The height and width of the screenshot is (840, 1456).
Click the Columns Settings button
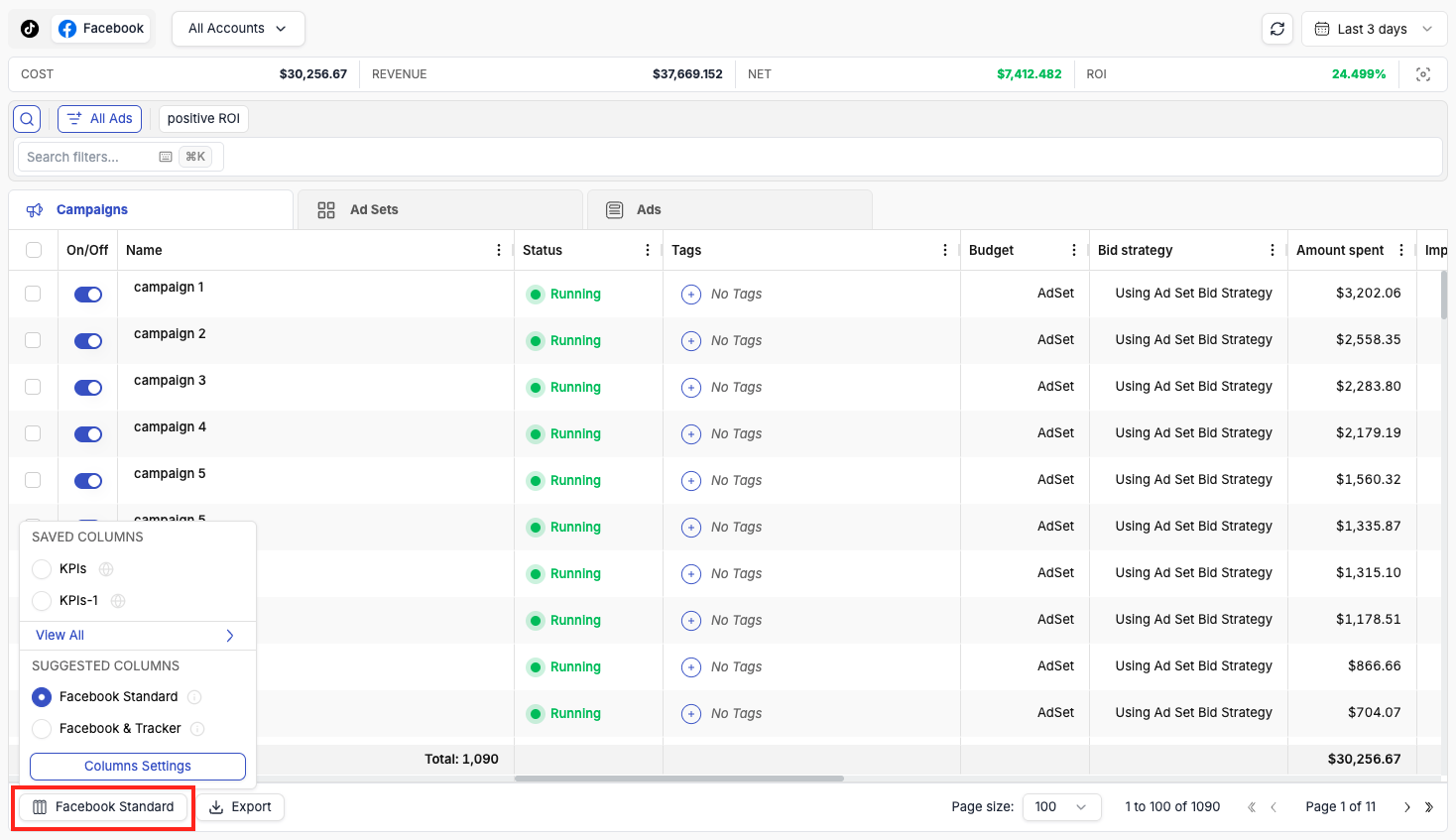(x=138, y=767)
